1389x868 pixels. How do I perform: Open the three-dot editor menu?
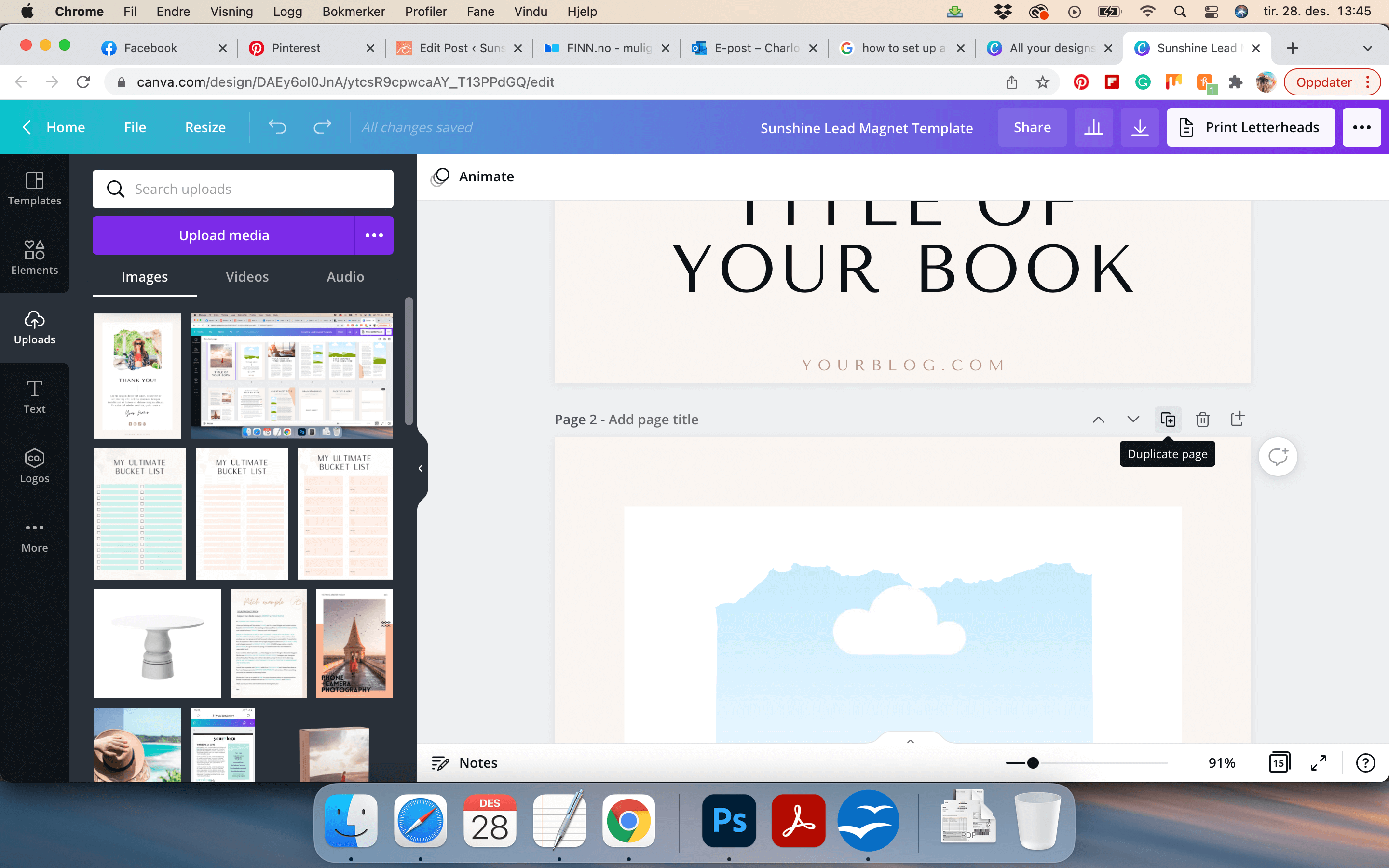(1362, 127)
